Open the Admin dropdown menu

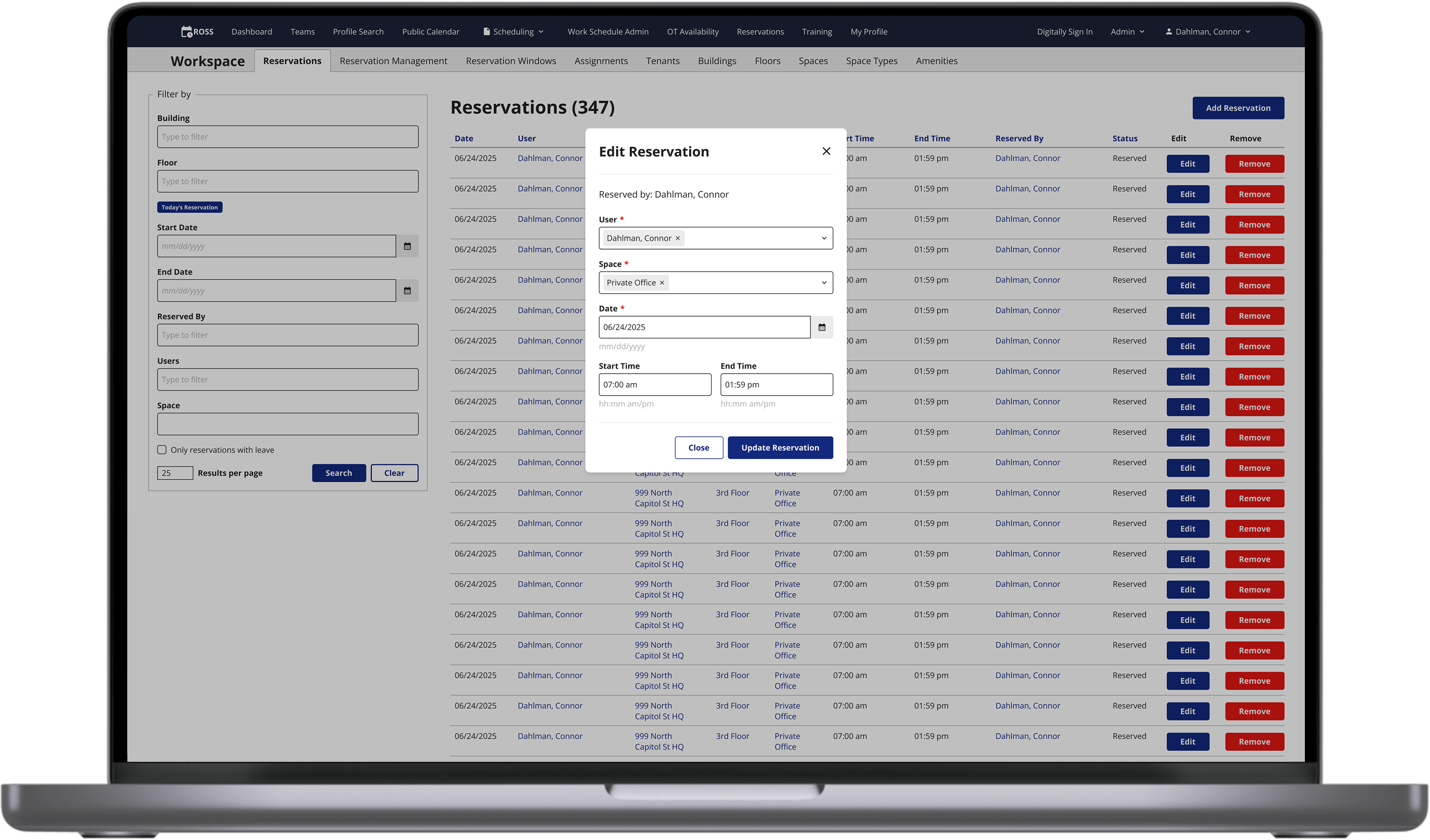[1127, 32]
